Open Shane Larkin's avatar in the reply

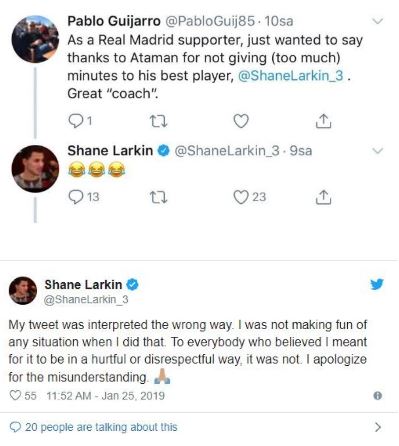tap(35, 169)
